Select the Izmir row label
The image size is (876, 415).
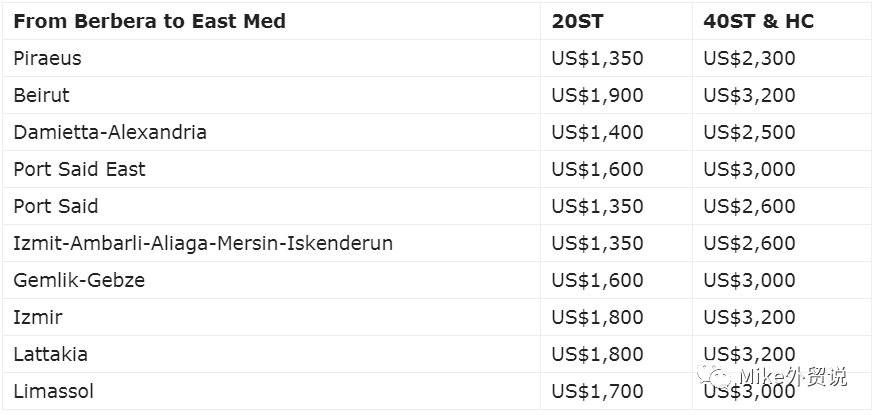pyautogui.click(x=37, y=317)
